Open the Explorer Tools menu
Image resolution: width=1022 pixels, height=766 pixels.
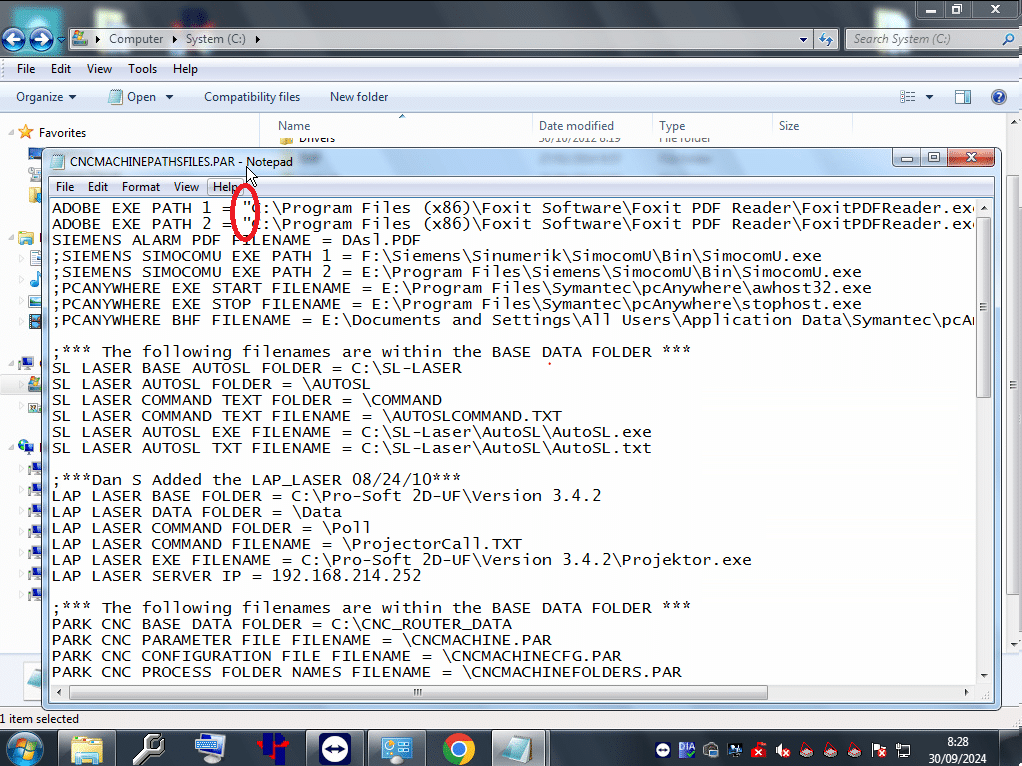[x=142, y=69]
